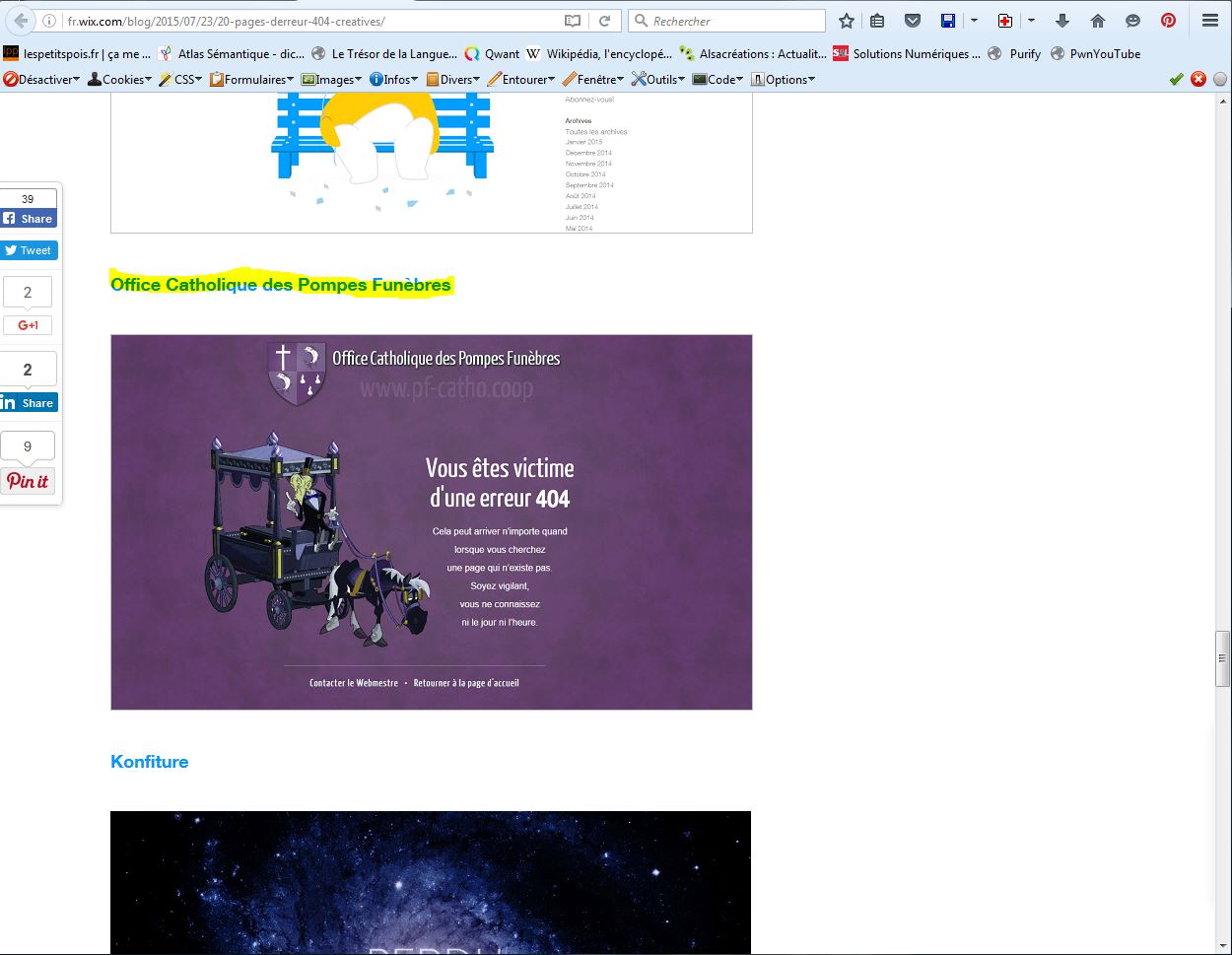Image resolution: width=1232 pixels, height=955 pixels.
Task: Open CSS web developer menu
Action: click(180, 80)
